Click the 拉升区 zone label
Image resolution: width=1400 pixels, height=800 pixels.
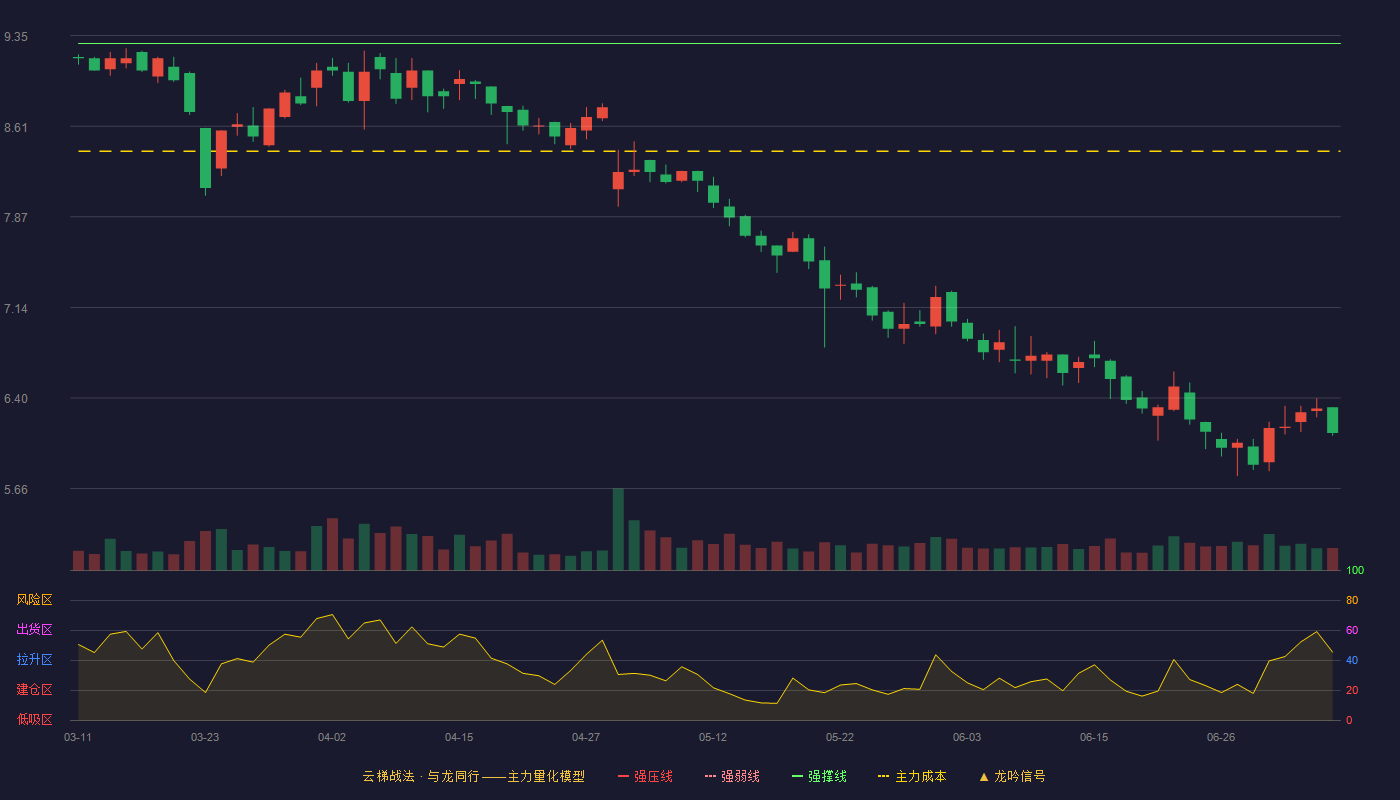click(x=34, y=660)
